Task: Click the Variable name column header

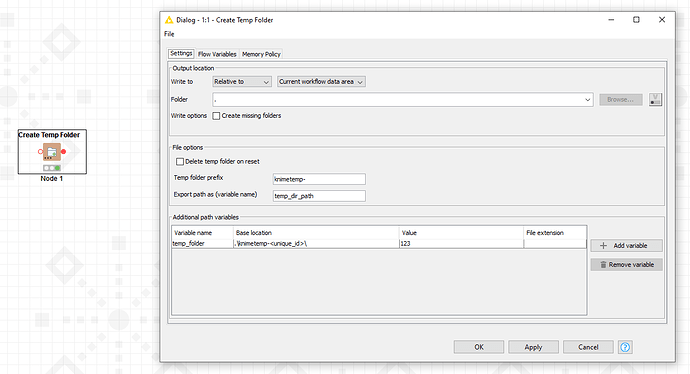Action: coord(202,233)
